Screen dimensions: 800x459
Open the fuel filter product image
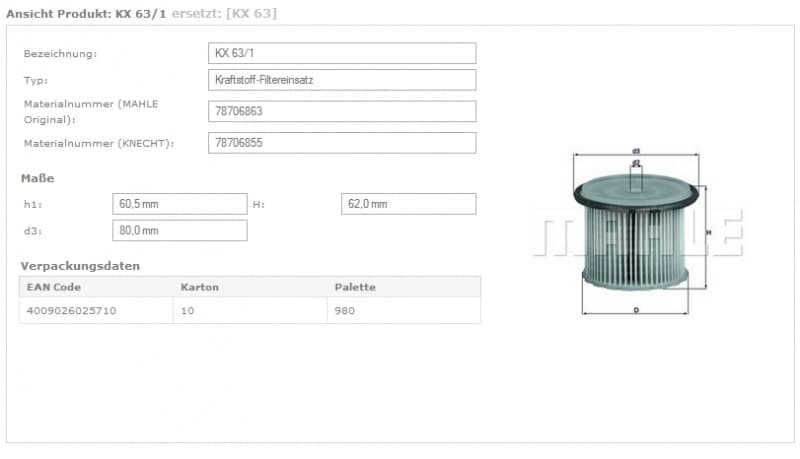[x=638, y=232]
